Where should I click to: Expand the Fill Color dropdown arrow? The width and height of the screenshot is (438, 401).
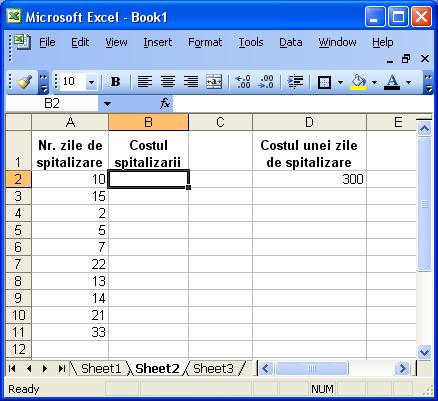(374, 82)
